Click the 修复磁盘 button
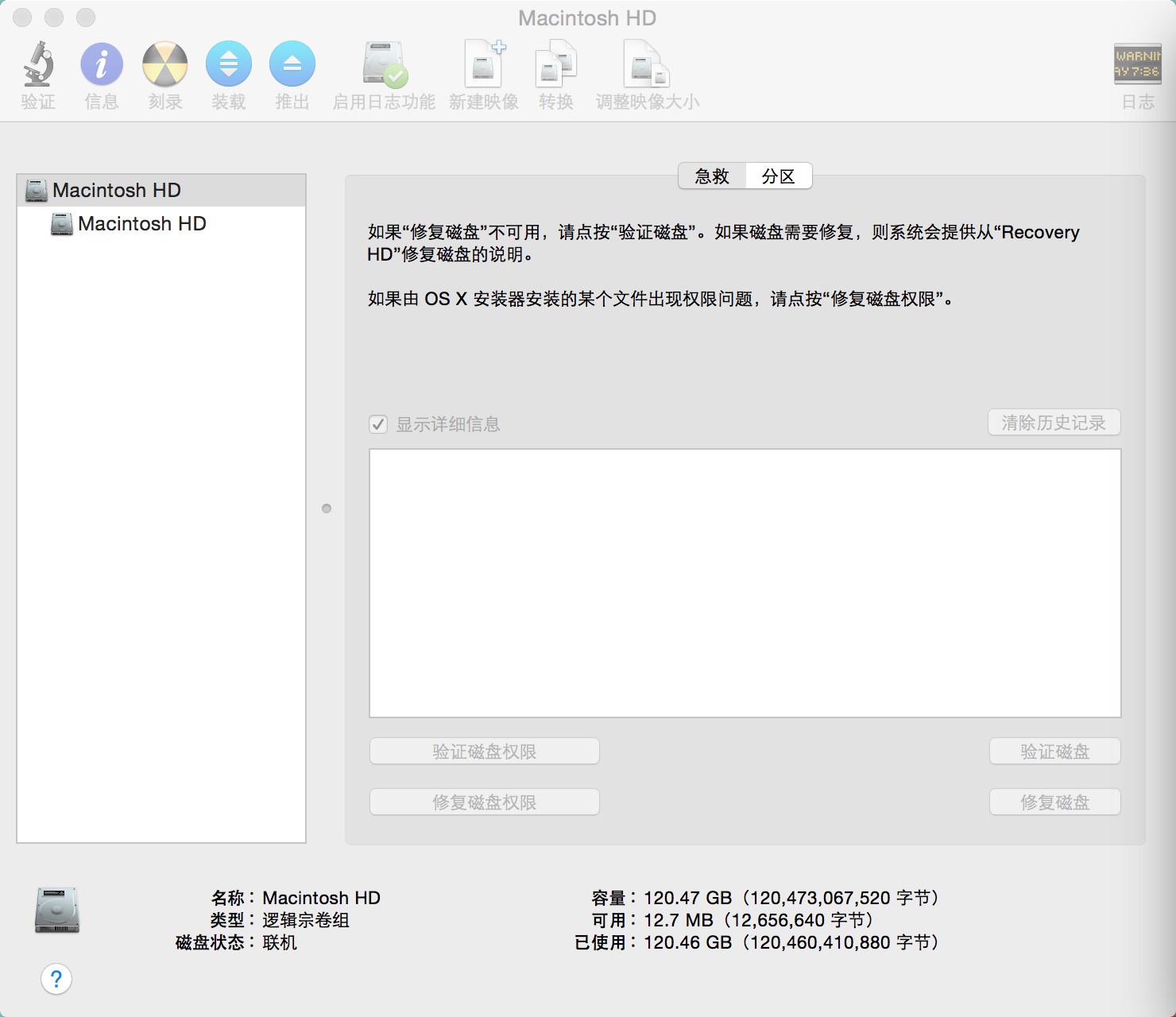 coord(1054,802)
